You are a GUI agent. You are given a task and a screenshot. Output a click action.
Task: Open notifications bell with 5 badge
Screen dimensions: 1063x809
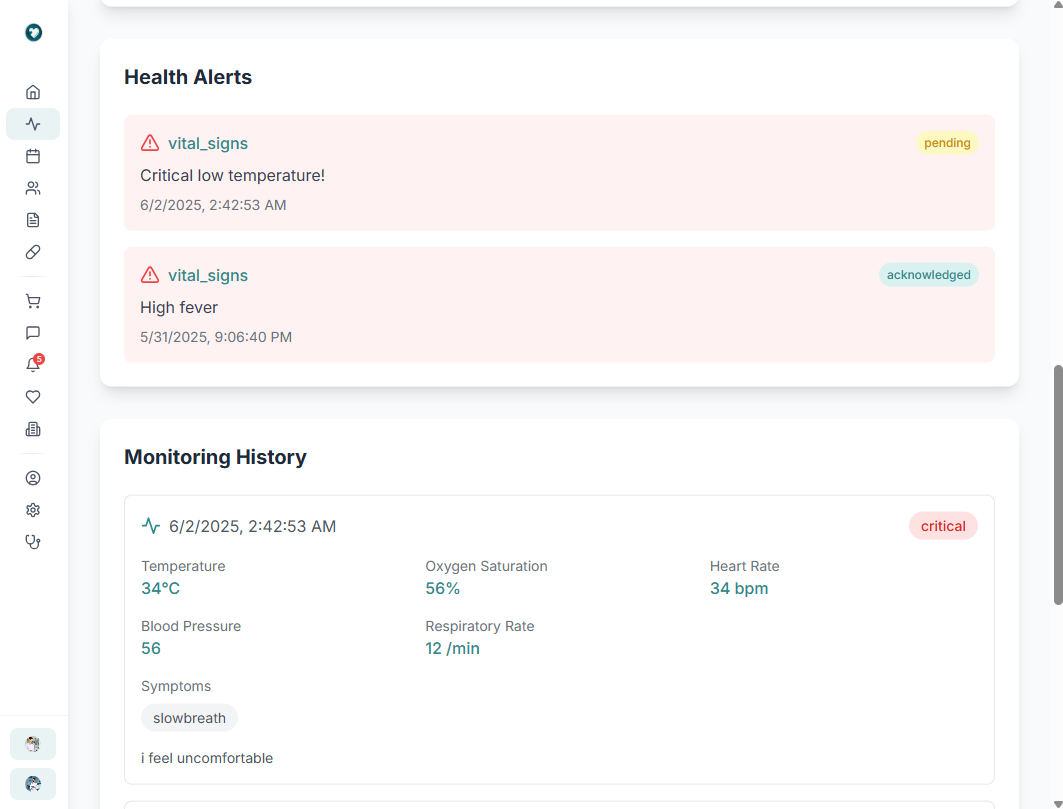click(x=33, y=365)
